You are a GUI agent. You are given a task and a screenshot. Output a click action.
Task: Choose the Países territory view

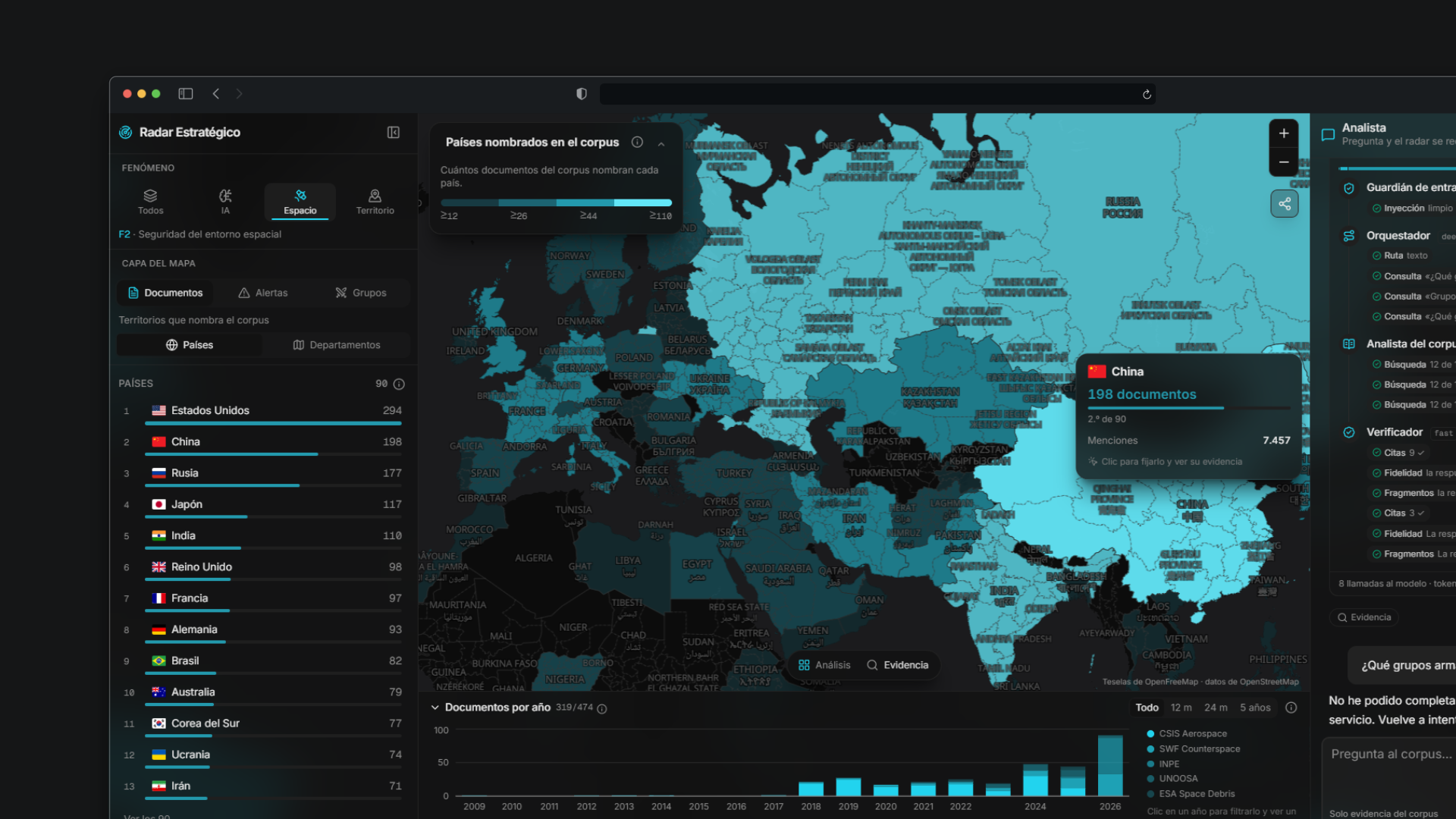tap(190, 345)
